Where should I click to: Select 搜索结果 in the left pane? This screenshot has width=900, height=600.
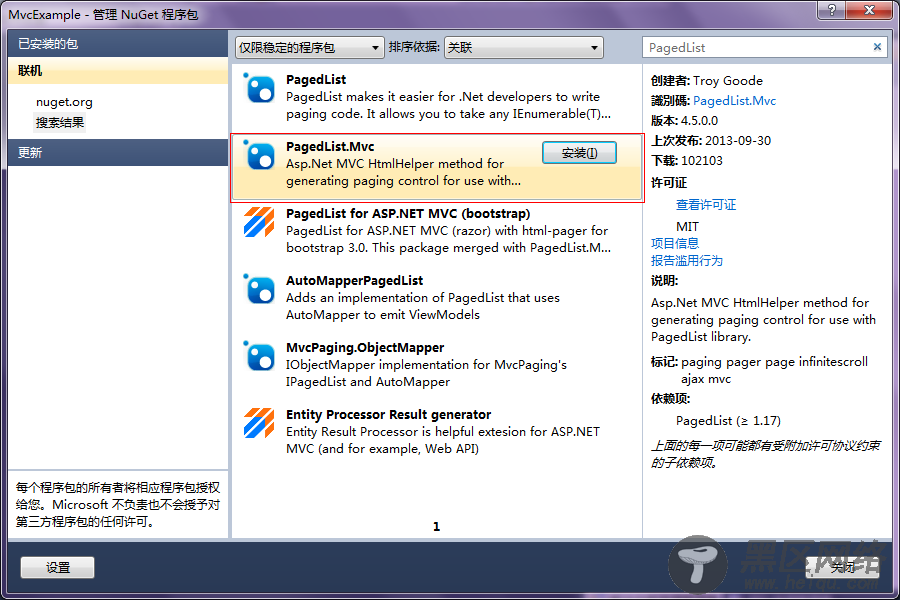[x=60, y=122]
